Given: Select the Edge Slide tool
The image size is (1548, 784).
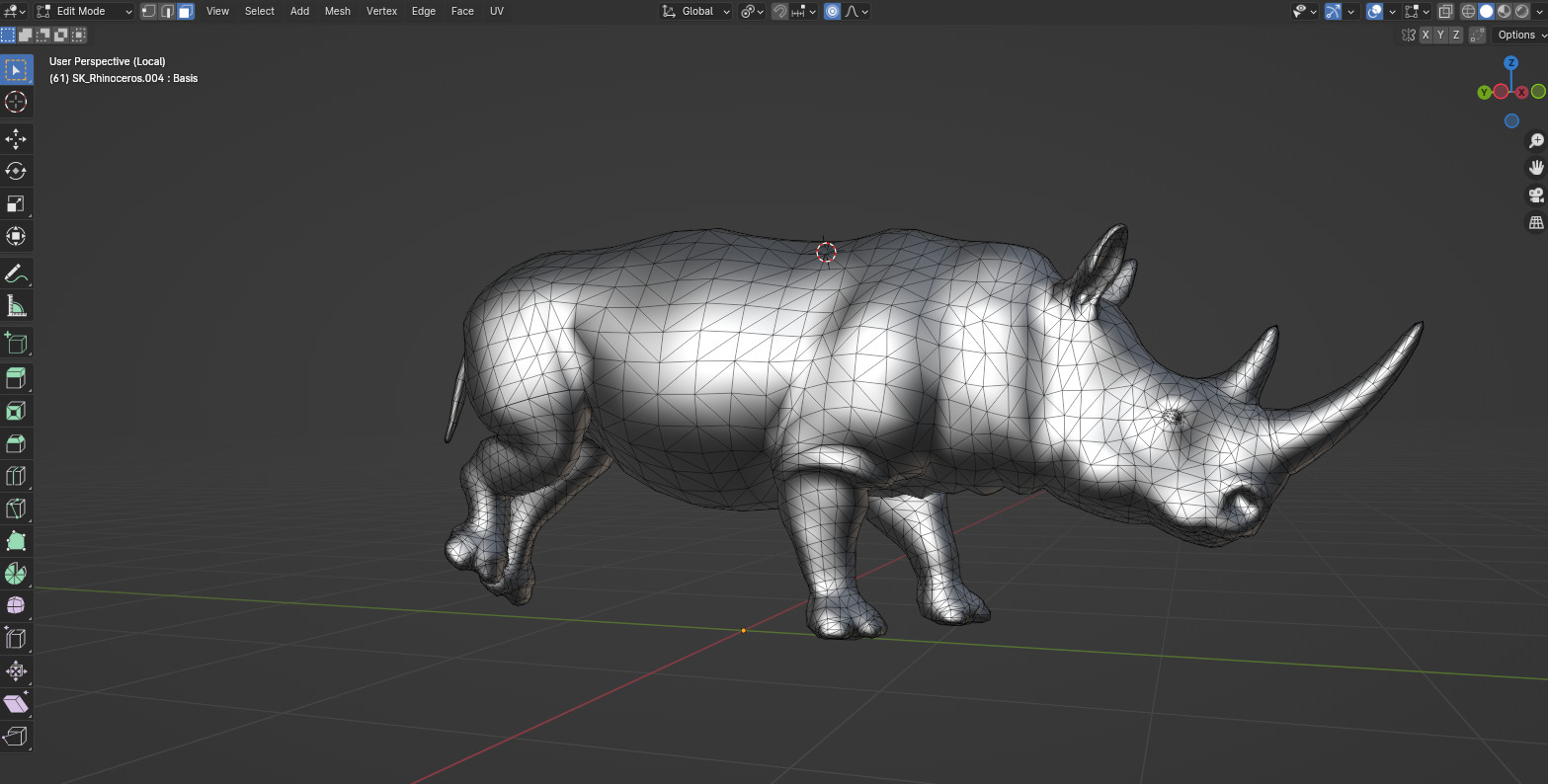Looking at the screenshot, I should pyautogui.click(x=16, y=639).
